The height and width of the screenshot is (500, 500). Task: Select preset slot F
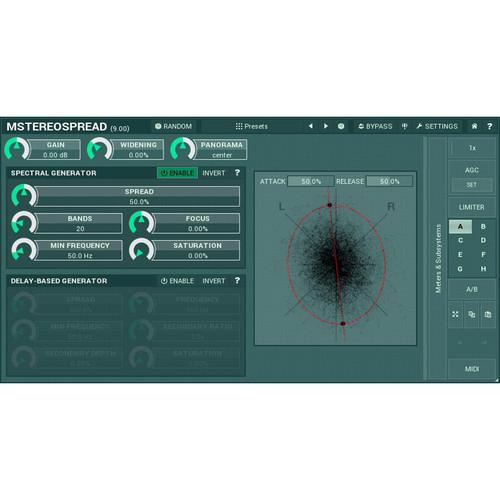tap(483, 255)
